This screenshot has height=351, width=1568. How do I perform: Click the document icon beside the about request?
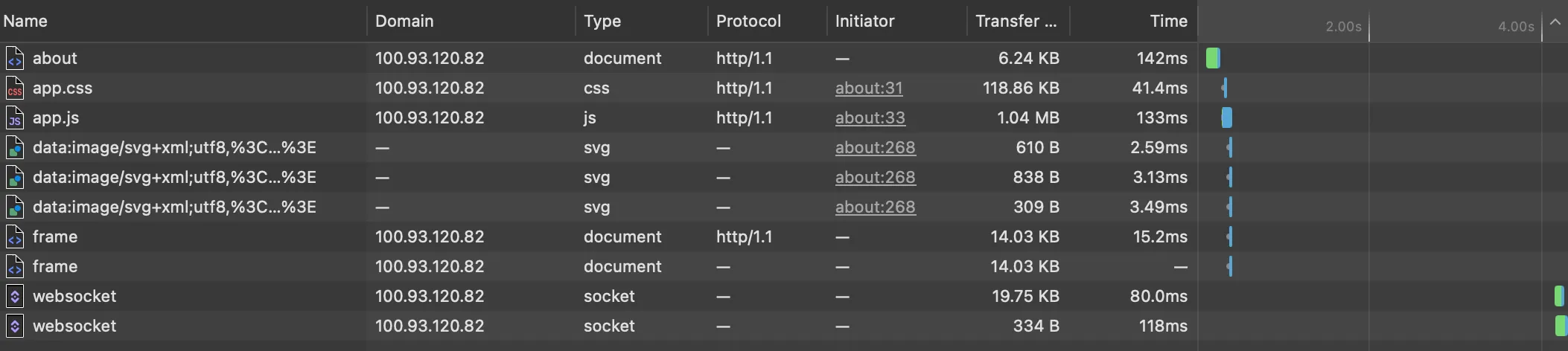tap(15, 58)
